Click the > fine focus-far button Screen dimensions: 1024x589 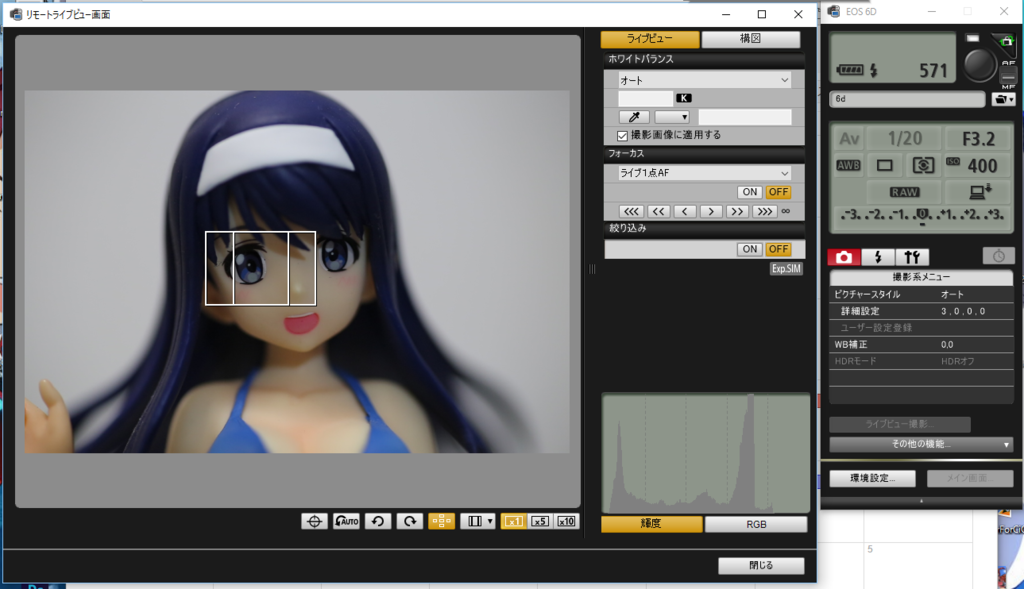711,212
